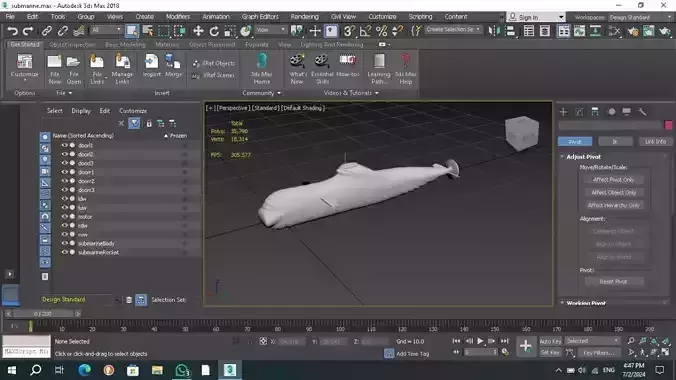Open the Link Info hierarchy tab
676x380 pixels.
coord(655,141)
